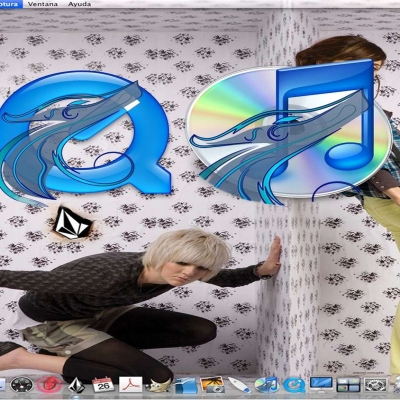
Task: Click the Volcom diamond icon in Dock
Action: tap(77, 385)
